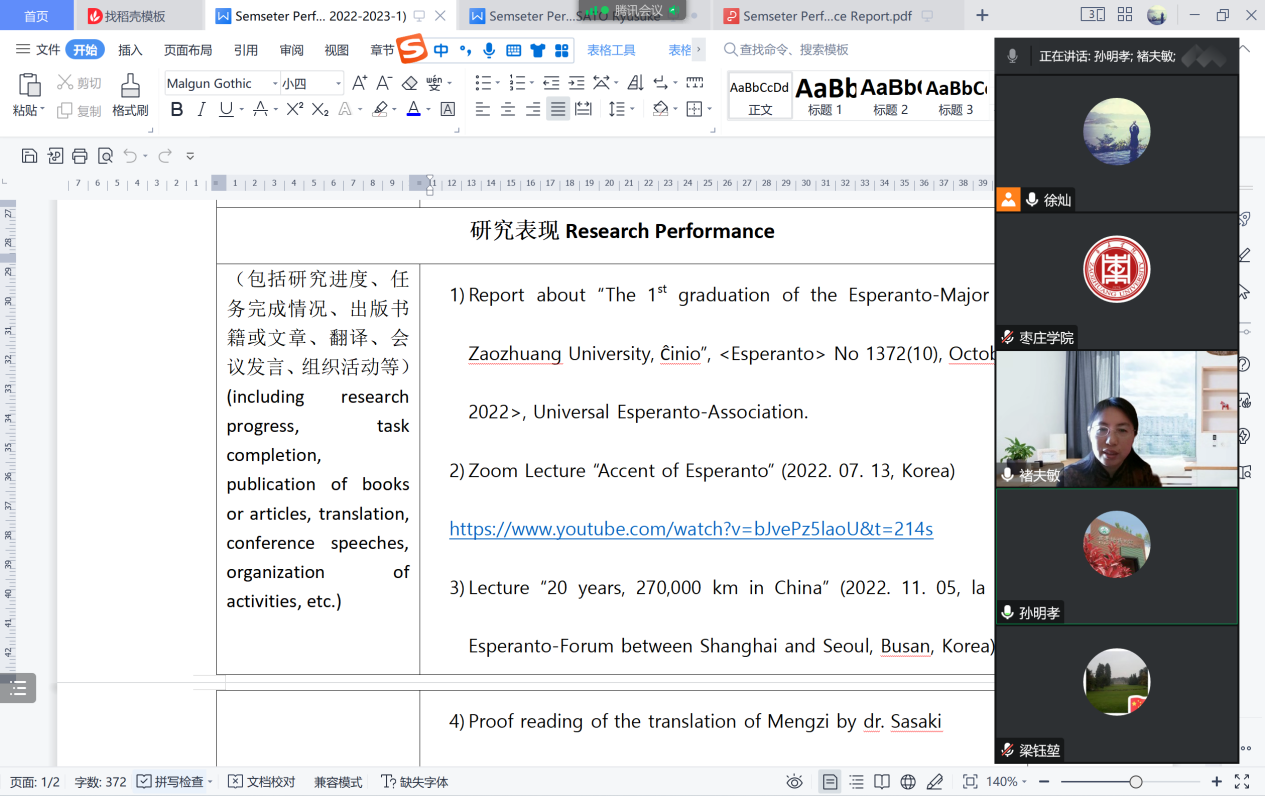Click the print icon in quick toolbar
Viewport: 1265px width, 796px height.
[x=80, y=155]
